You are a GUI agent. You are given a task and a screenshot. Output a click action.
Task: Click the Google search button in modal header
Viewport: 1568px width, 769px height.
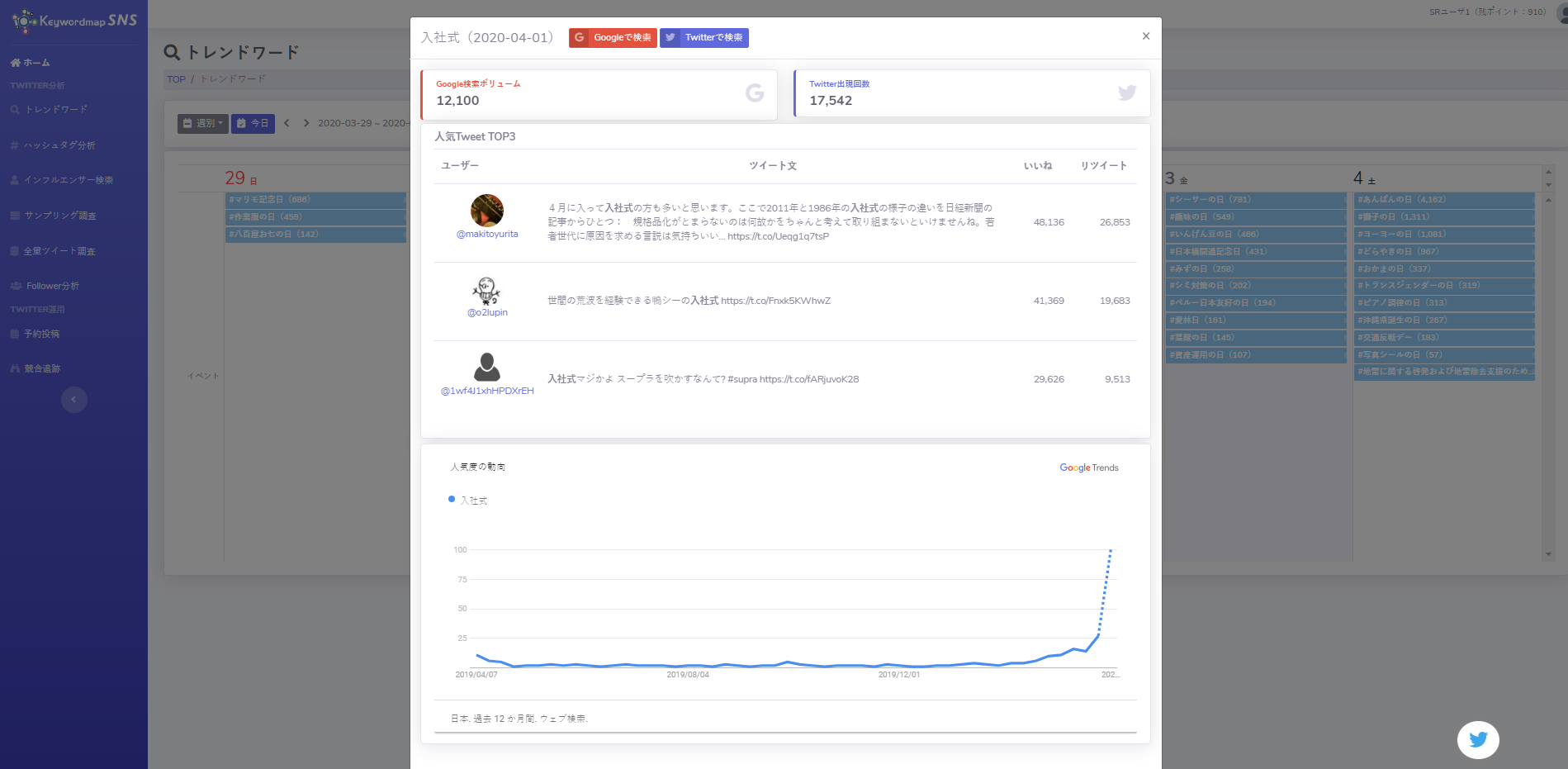[x=613, y=38]
